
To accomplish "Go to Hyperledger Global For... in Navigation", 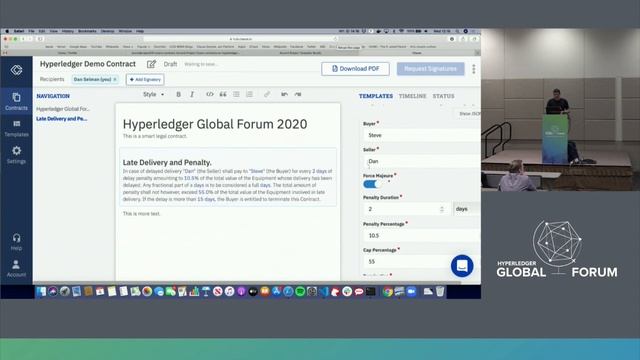I will [x=63, y=109].
